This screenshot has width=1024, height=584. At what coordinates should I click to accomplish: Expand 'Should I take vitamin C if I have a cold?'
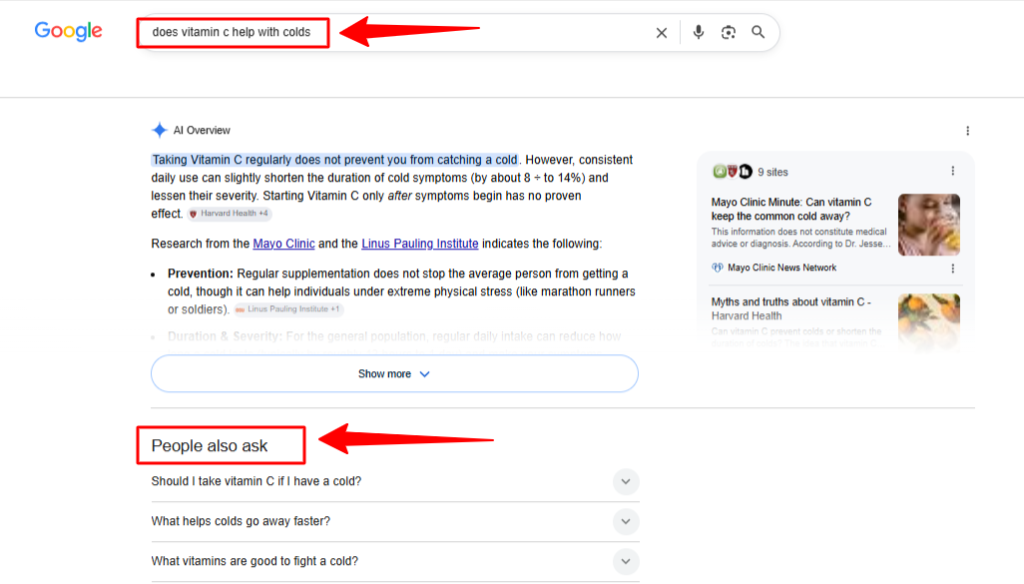click(x=395, y=481)
